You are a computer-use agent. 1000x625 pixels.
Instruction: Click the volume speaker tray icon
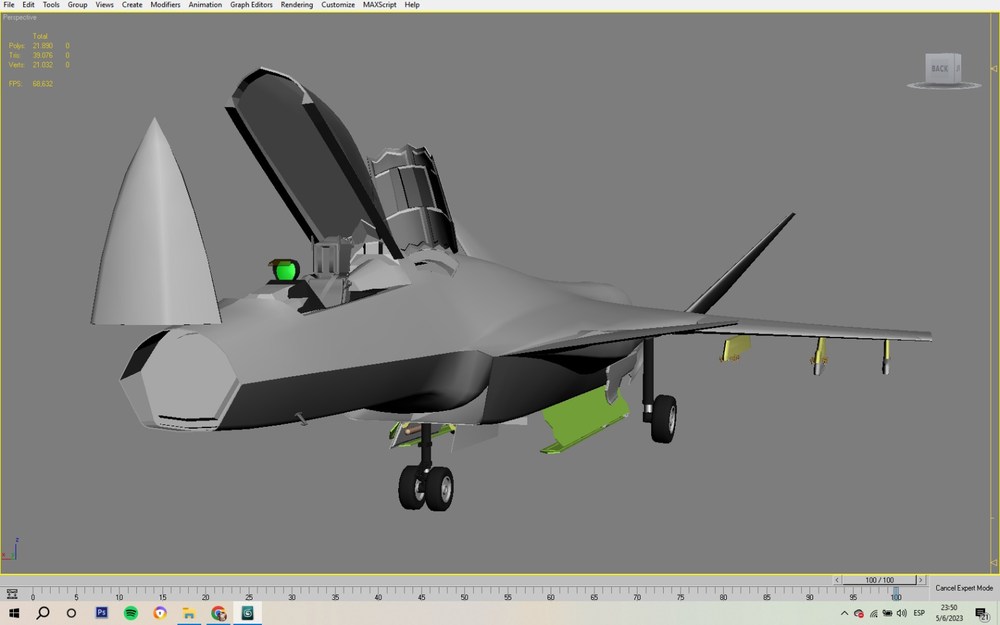click(901, 614)
